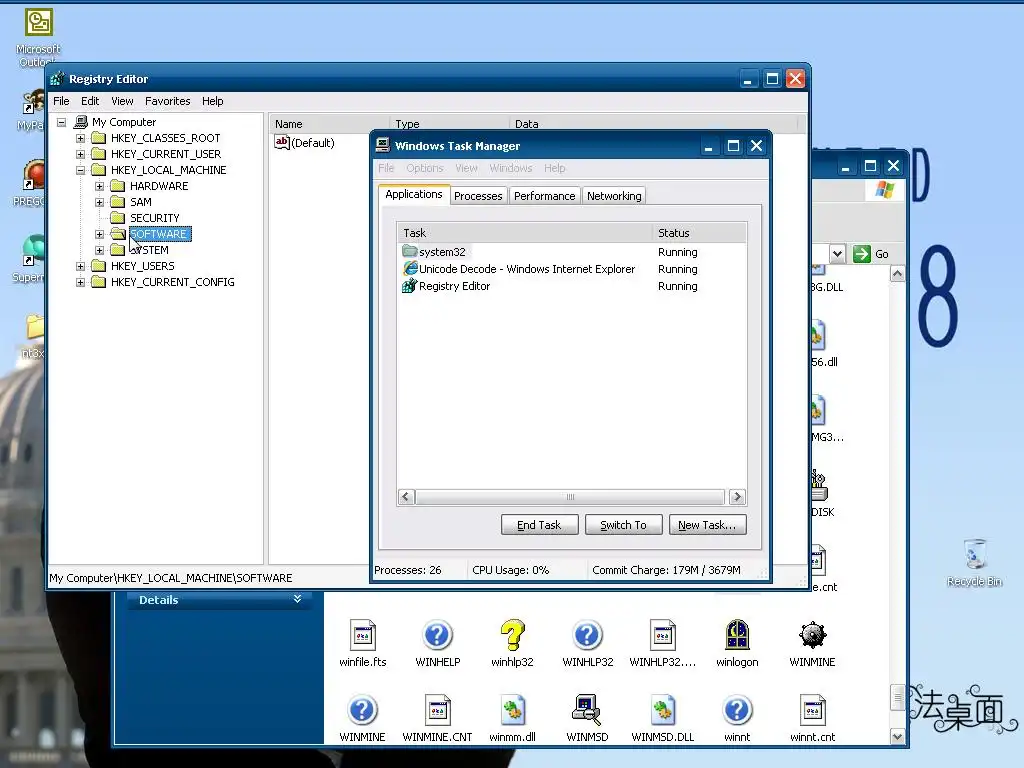This screenshot has height=768, width=1024.
Task: Click the SECURITY key folder icon
Action: tap(118, 217)
